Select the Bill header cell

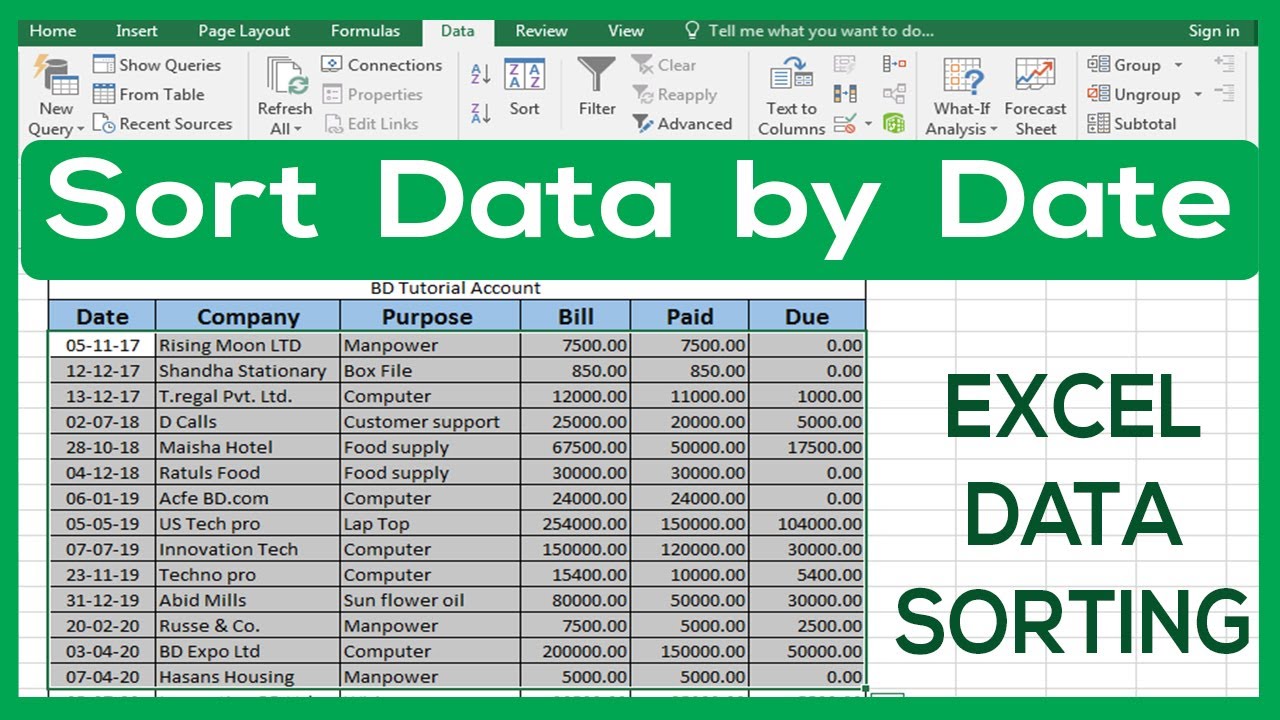tap(575, 317)
